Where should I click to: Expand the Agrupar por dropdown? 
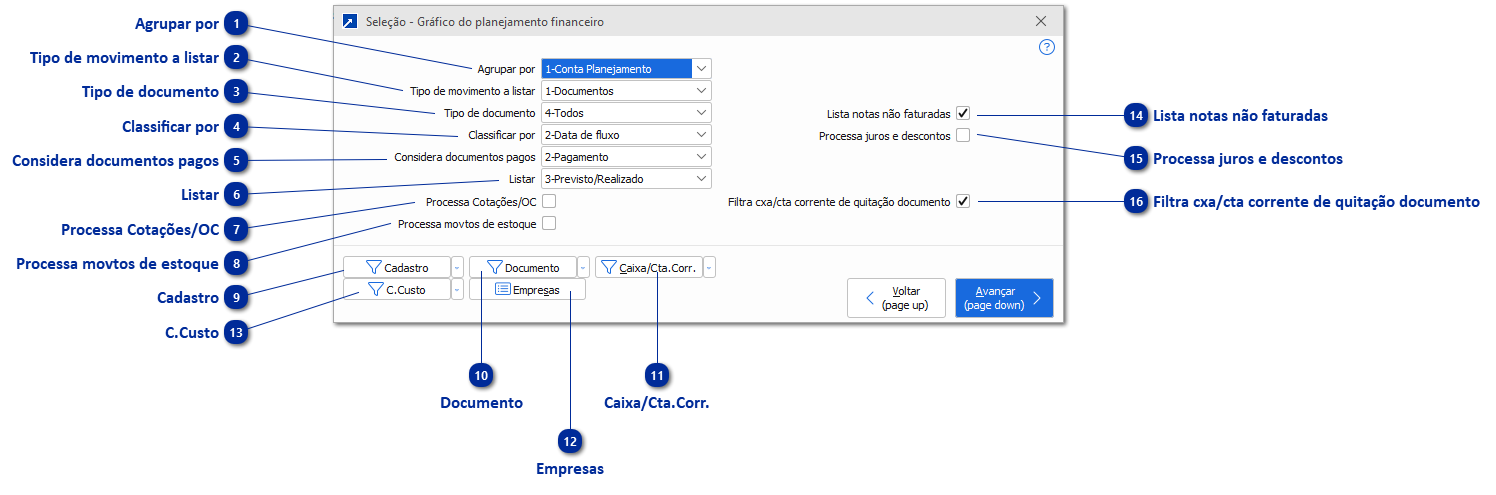[x=701, y=69]
